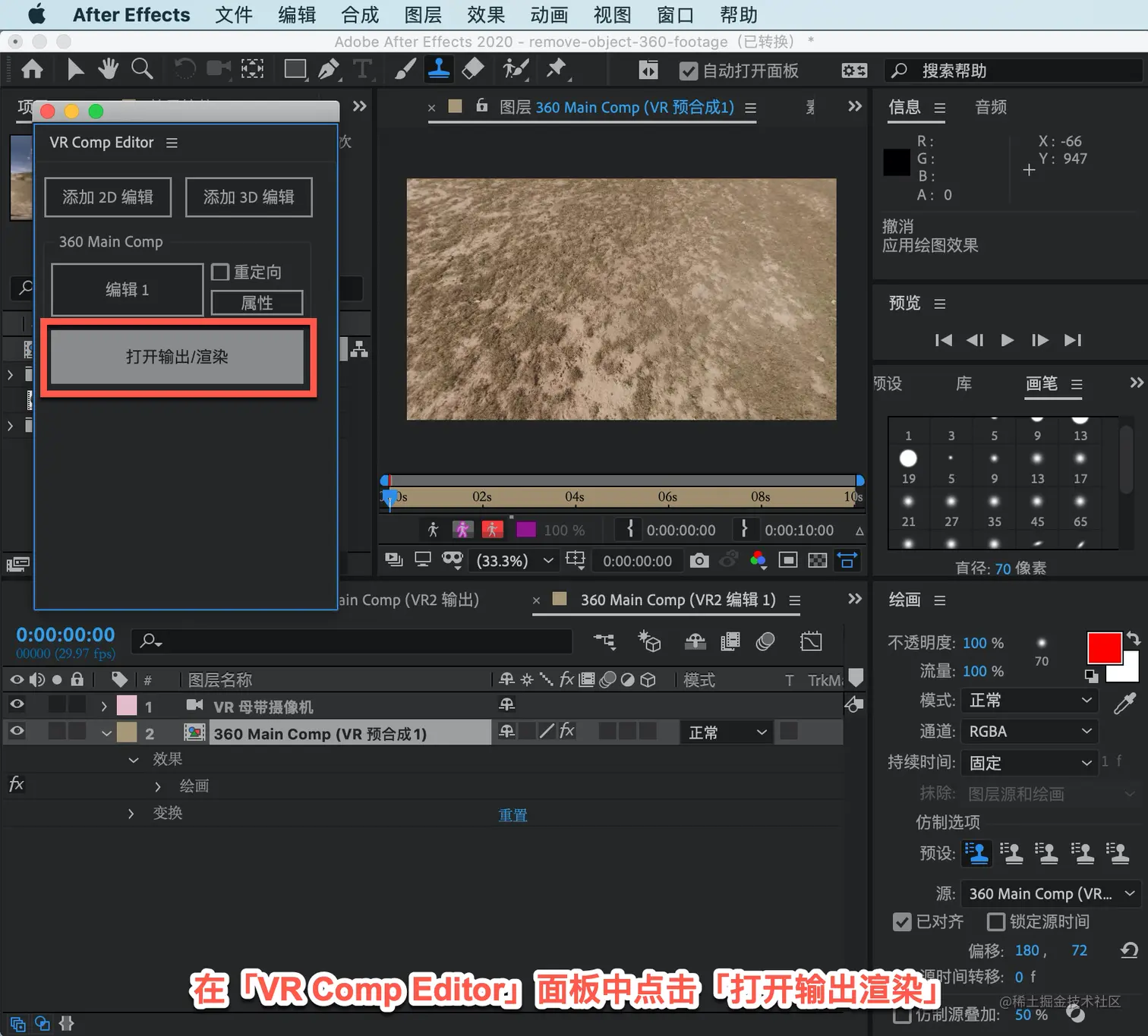Open the 模式 dropdown in Paint panel
This screenshot has height=1036, width=1148.
pos(1030,700)
